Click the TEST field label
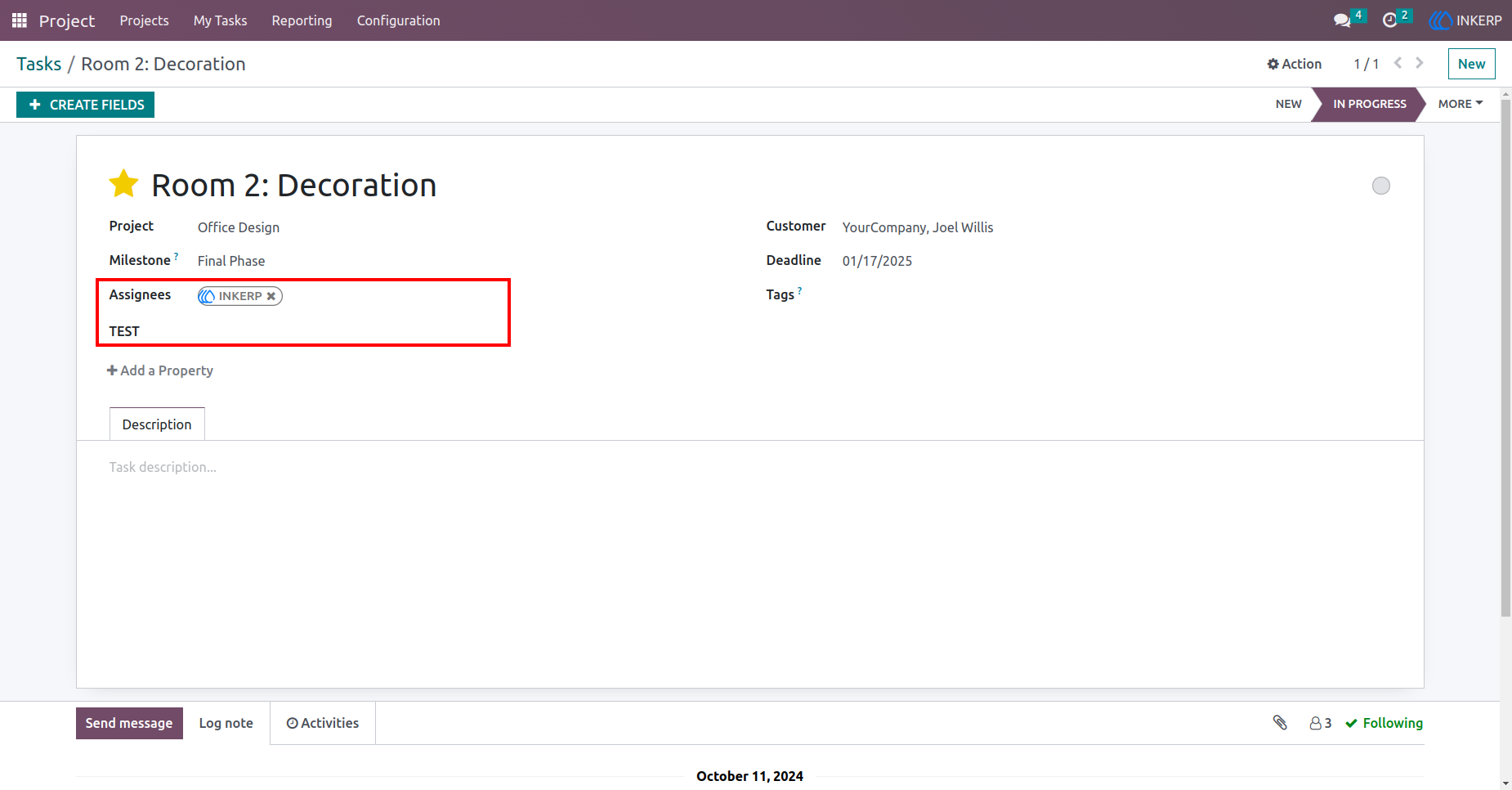The width and height of the screenshot is (1512, 790). 124,331
